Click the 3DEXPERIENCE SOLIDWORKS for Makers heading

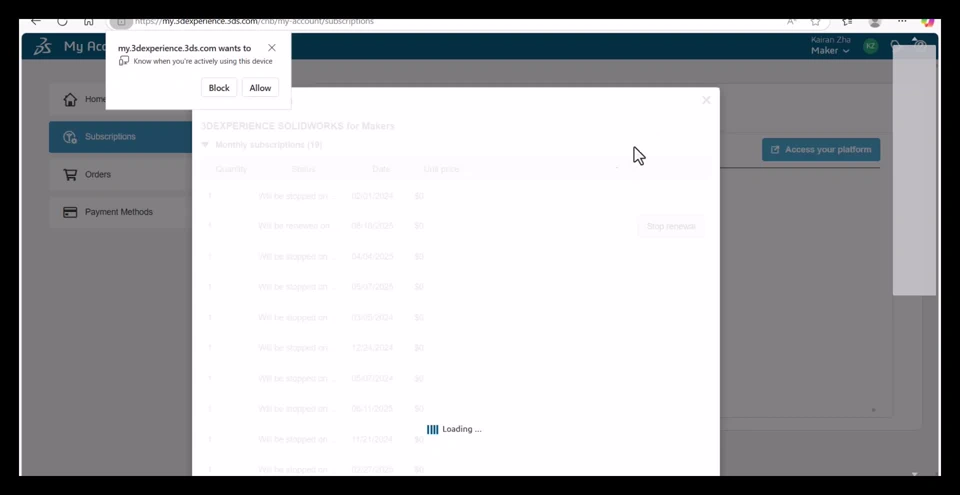click(x=298, y=126)
